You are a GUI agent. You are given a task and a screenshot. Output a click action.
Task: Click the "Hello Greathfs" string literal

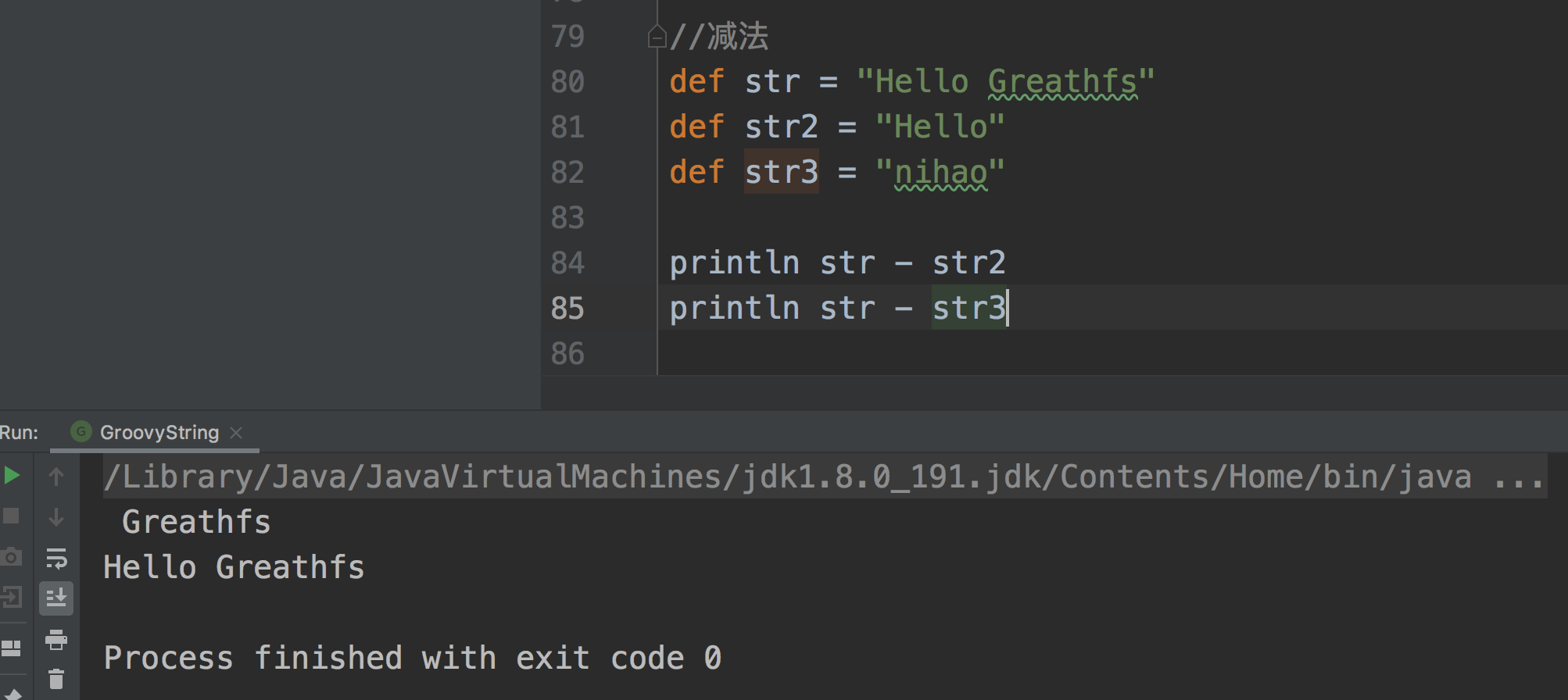click(x=1005, y=81)
